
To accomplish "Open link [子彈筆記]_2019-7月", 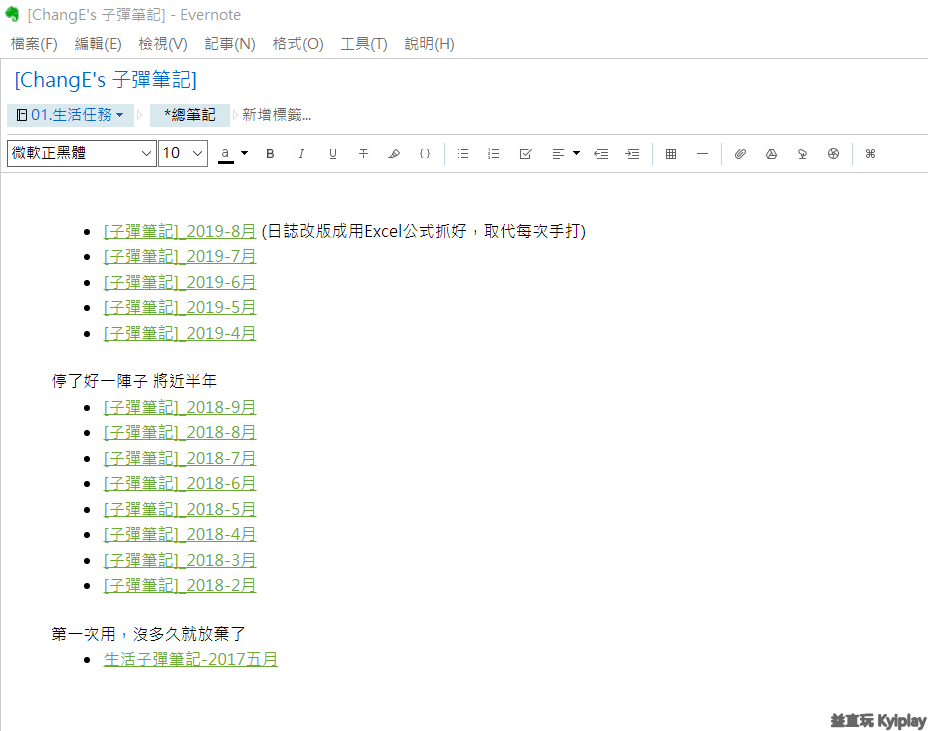I will (179, 256).
